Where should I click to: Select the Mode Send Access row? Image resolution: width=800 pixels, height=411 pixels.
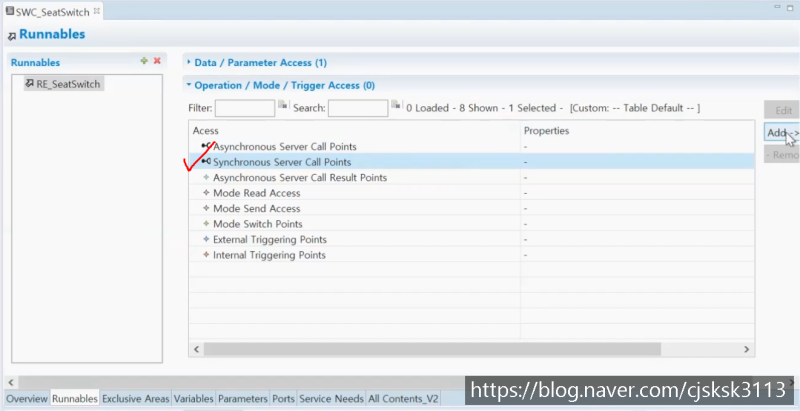coord(471,208)
